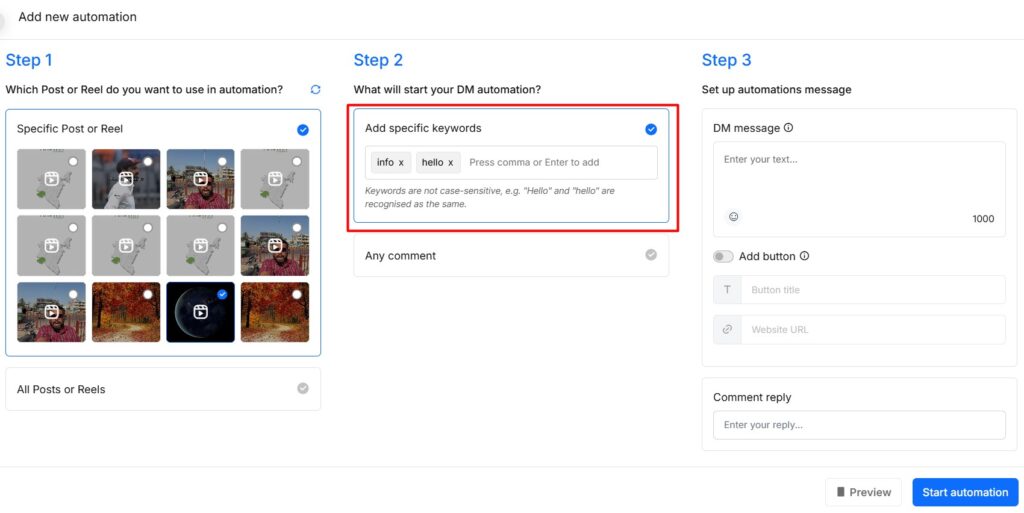
Task: Open the emoji picker in DM message
Action: (x=733, y=217)
